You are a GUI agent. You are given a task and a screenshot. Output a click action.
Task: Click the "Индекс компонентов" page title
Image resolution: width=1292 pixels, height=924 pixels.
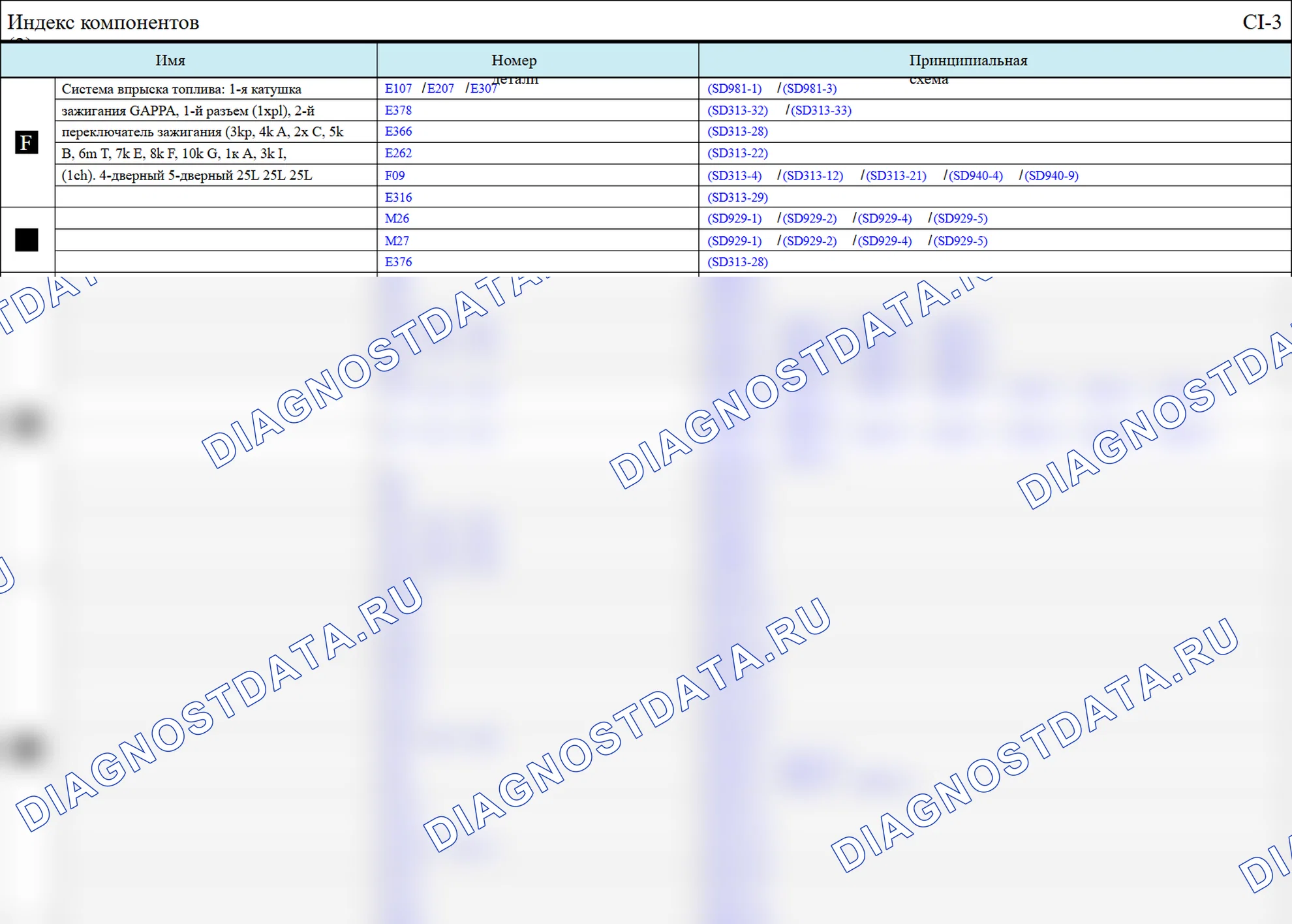tap(103, 22)
